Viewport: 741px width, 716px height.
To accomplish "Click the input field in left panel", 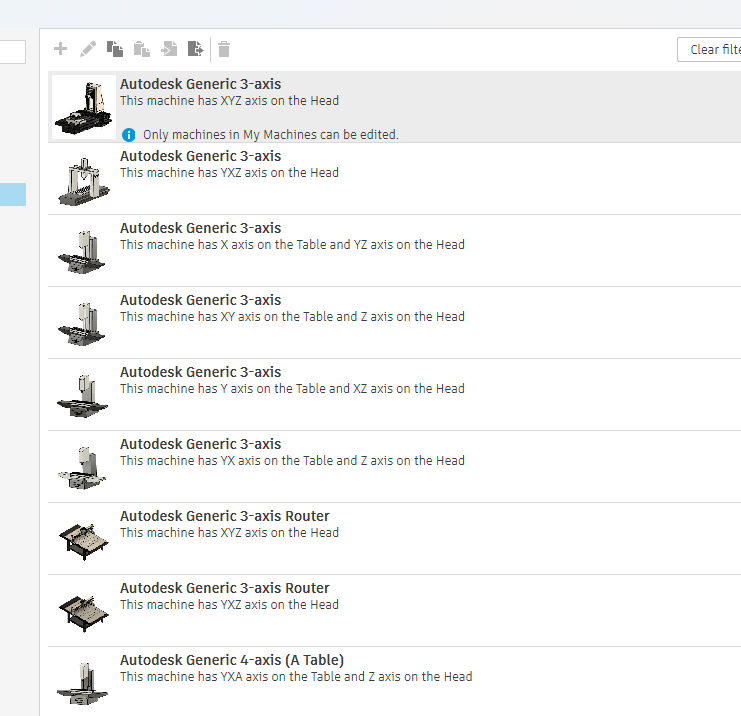I will [x=13, y=52].
